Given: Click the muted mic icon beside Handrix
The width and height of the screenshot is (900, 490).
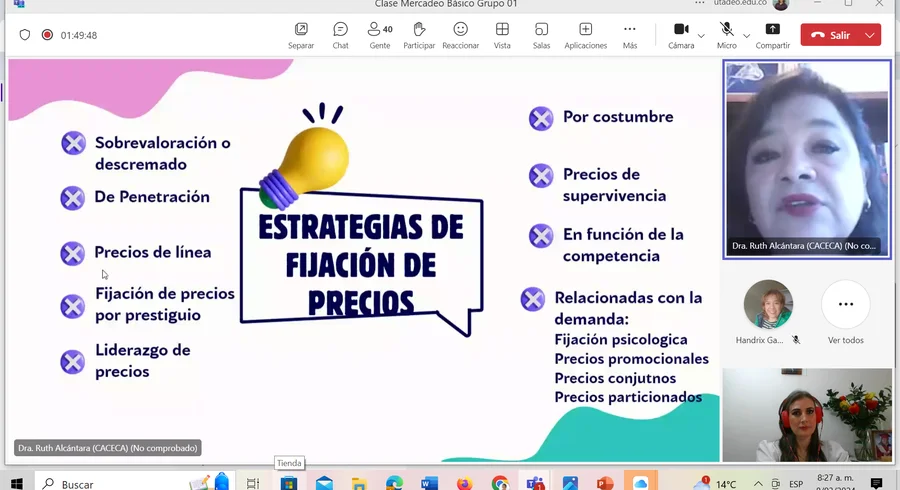Looking at the screenshot, I should click(796, 340).
